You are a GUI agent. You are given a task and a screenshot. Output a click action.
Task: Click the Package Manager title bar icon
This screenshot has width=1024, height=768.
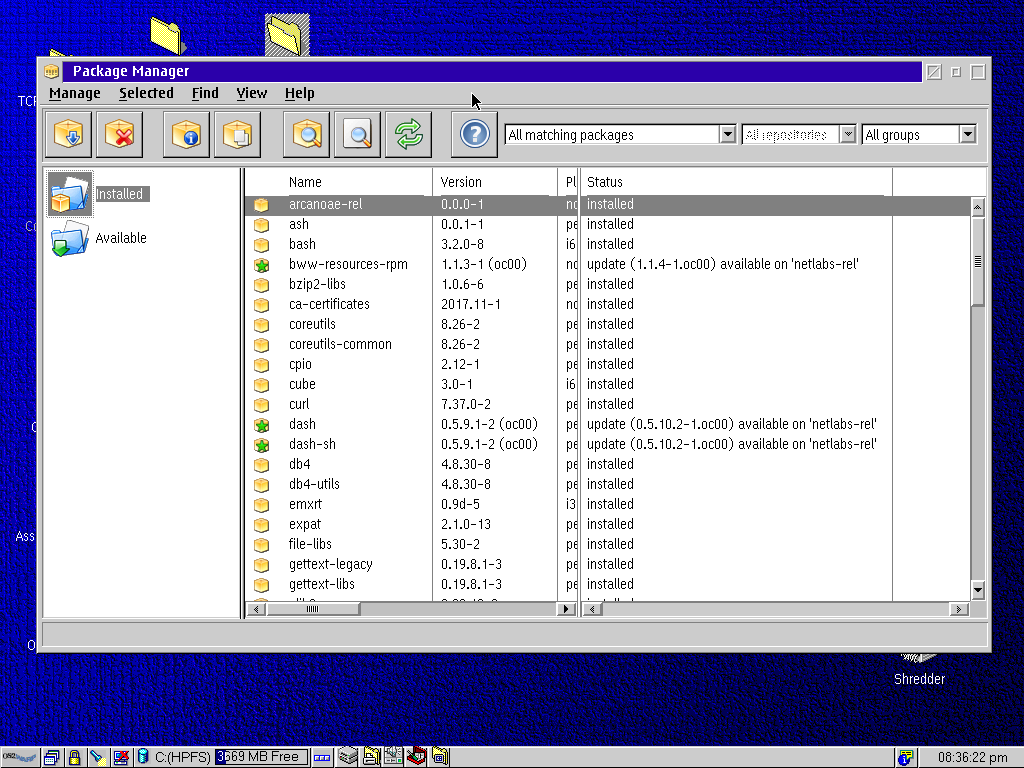(52, 71)
